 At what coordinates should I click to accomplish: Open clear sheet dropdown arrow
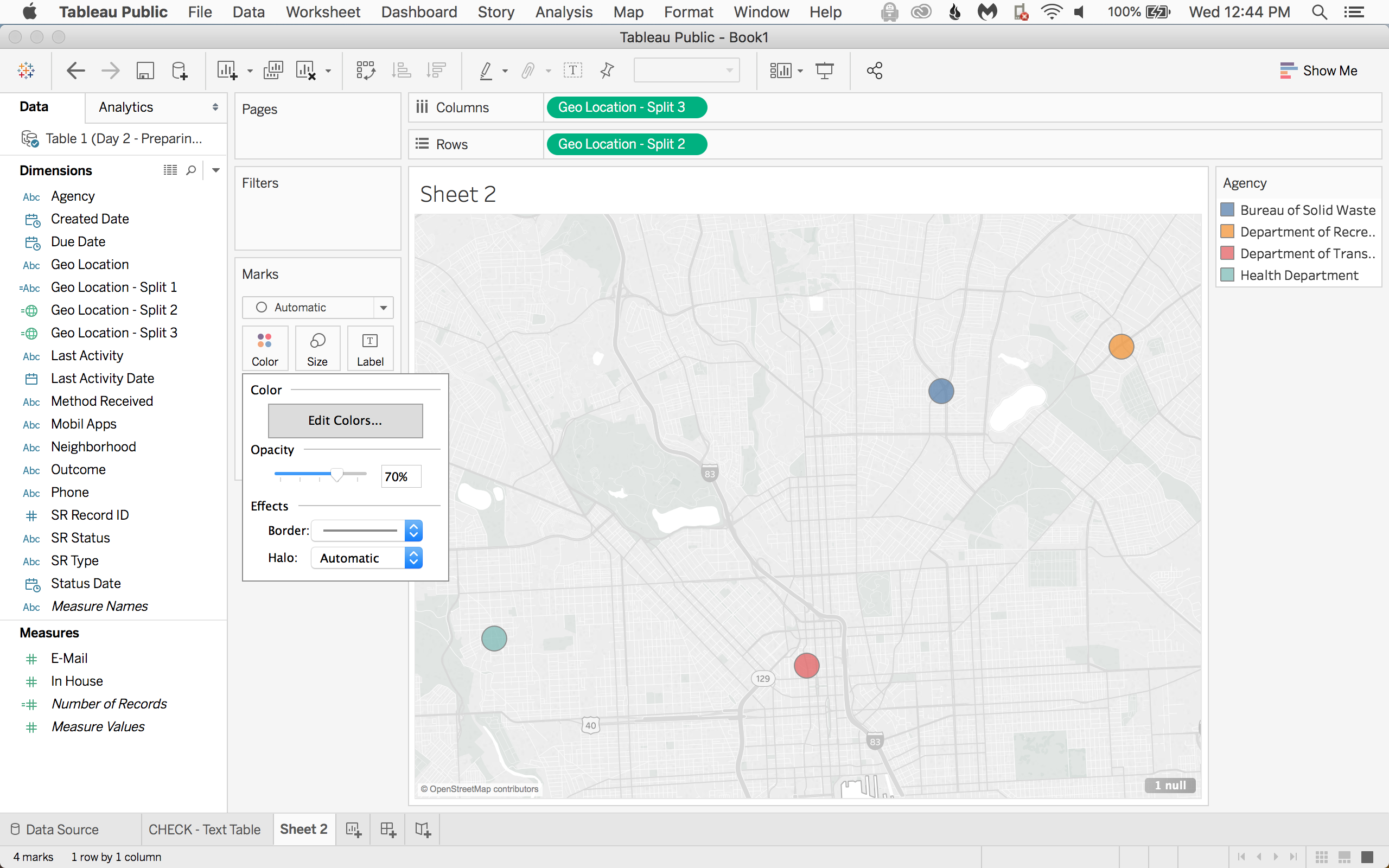pos(328,71)
